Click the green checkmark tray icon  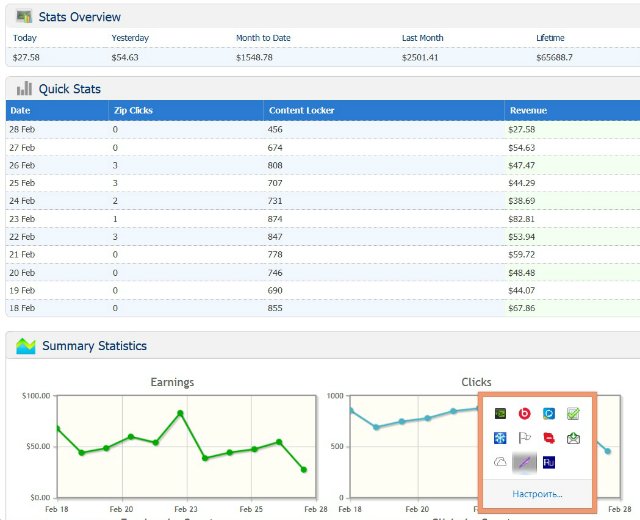coord(573,414)
